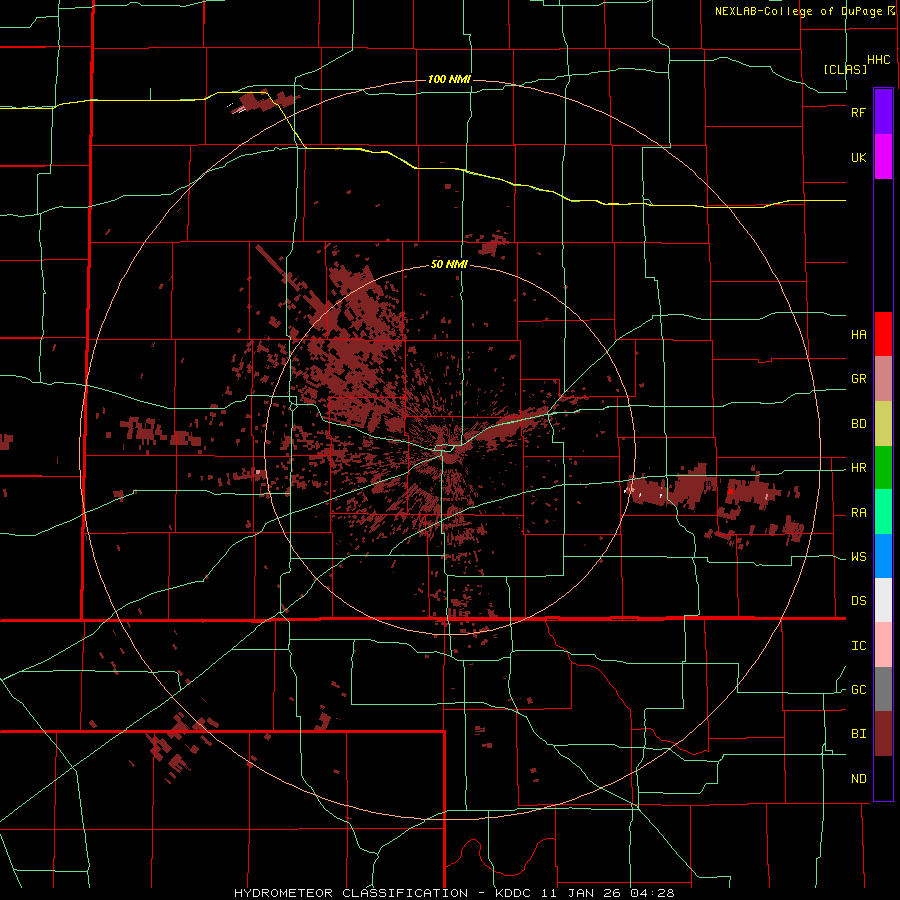
Task: Click the brown BI legend swatch
Action: pos(883,734)
